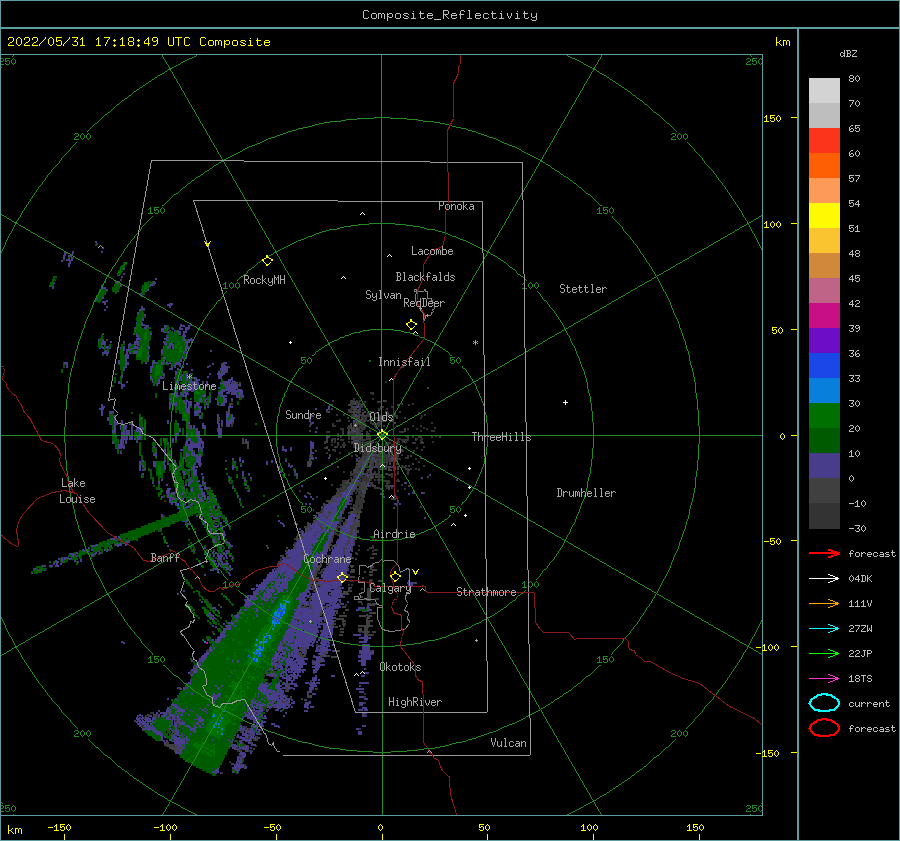Click the 18TS legend label
The height and width of the screenshot is (841, 900).
(860, 679)
